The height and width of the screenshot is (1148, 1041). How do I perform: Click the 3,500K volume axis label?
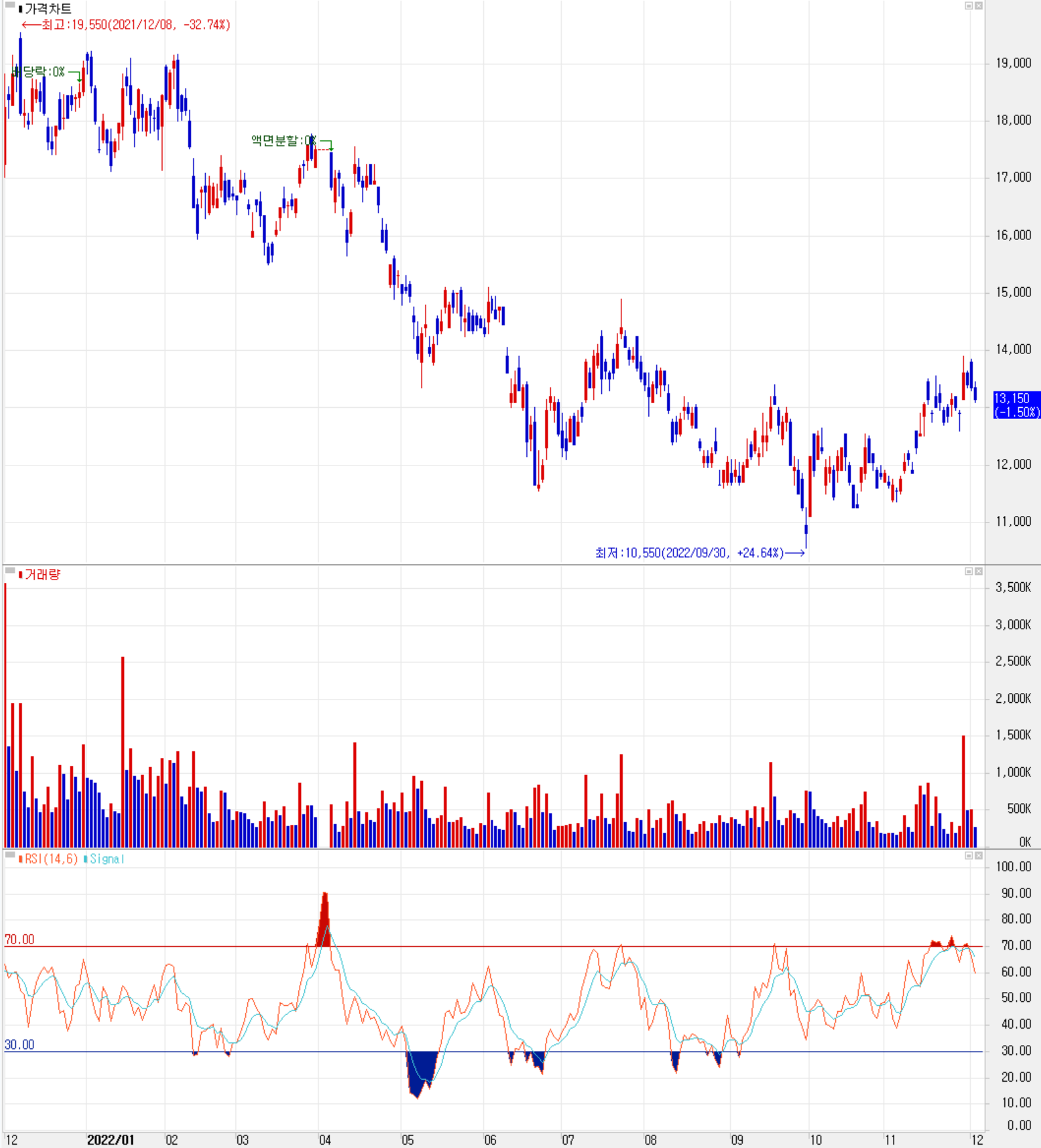tap(1013, 587)
